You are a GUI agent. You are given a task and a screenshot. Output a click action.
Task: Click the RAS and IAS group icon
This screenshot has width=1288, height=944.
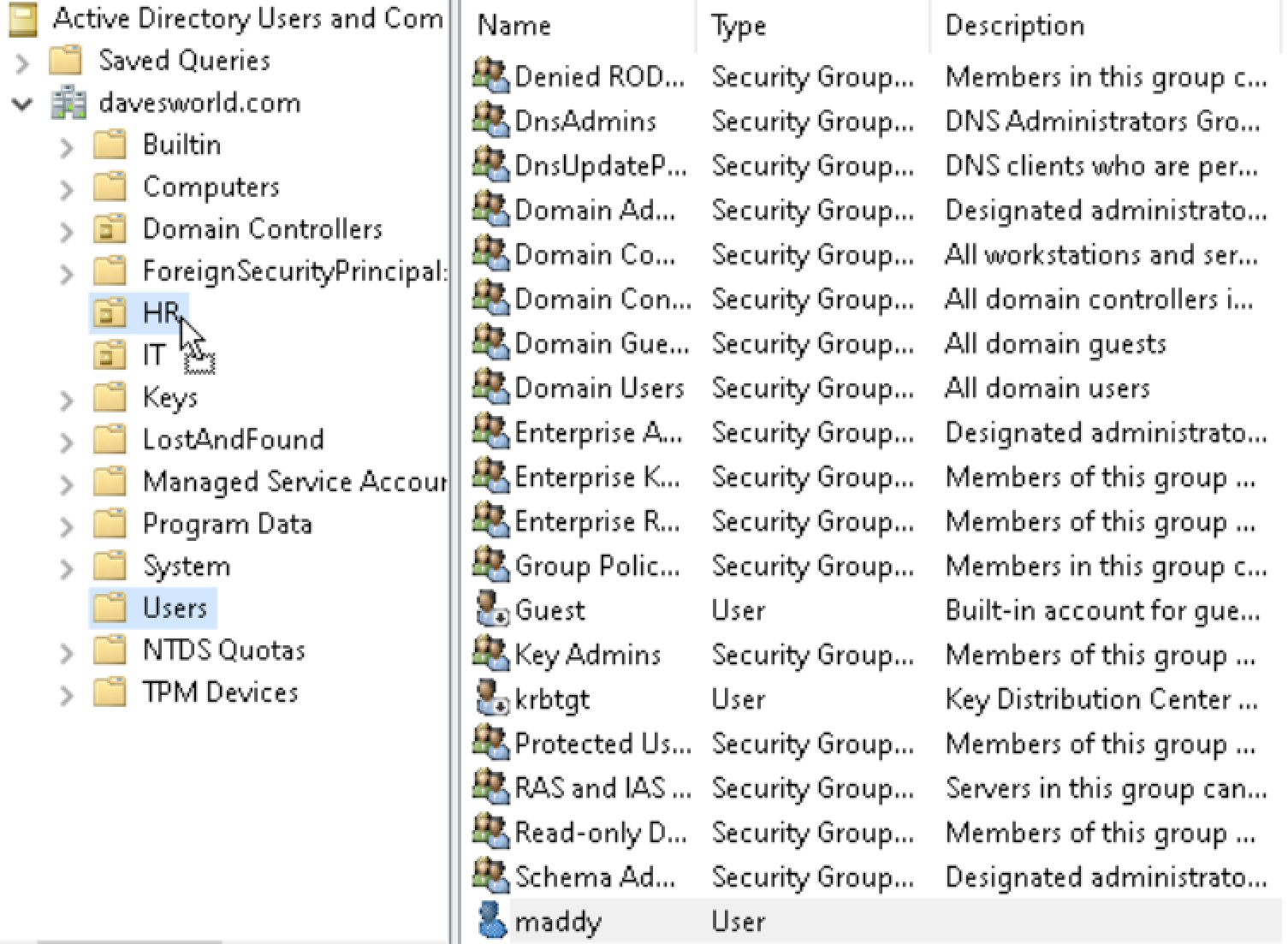click(x=491, y=787)
